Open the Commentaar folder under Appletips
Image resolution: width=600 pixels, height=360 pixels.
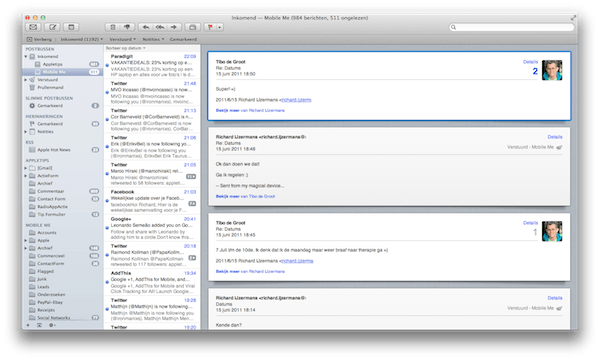pos(51,191)
